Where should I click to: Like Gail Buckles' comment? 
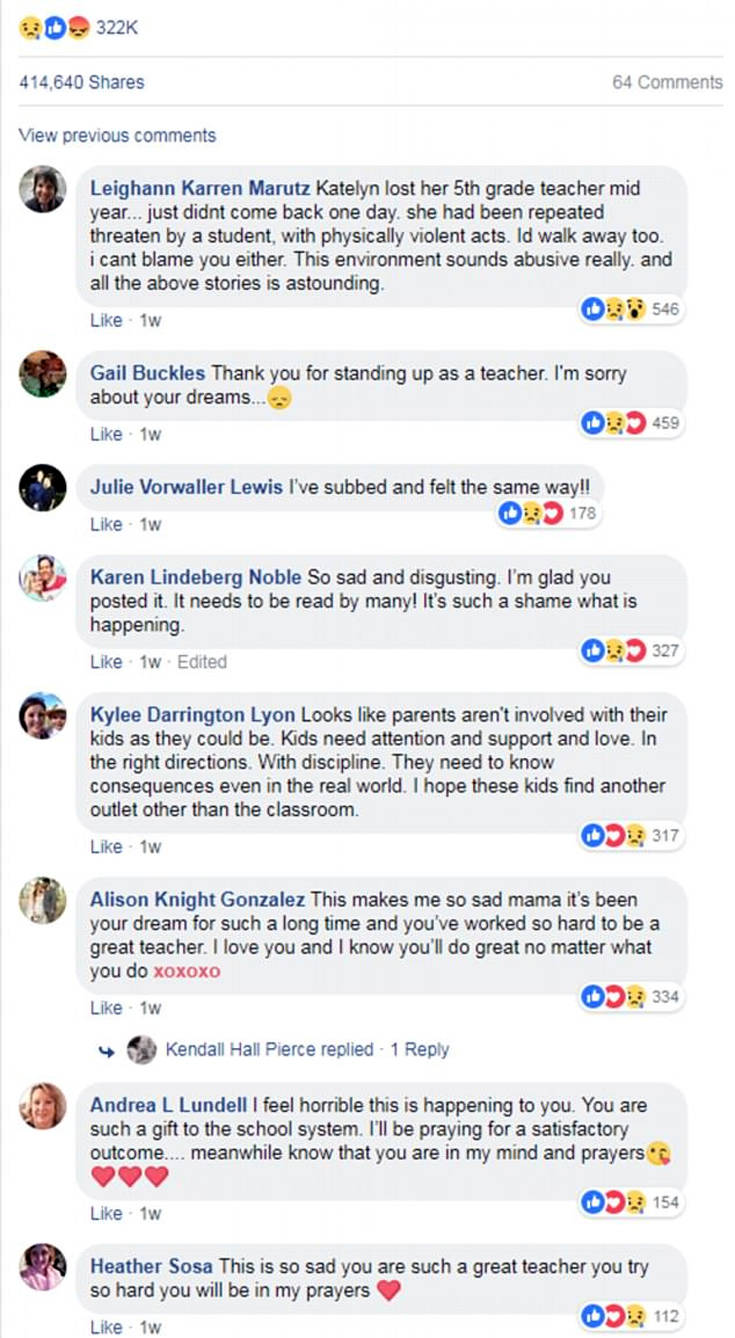(x=105, y=434)
